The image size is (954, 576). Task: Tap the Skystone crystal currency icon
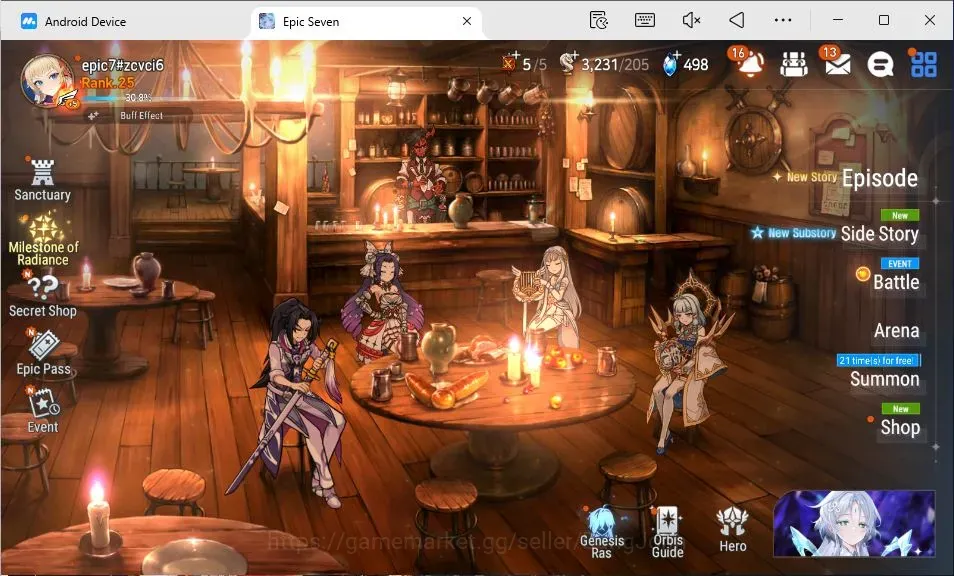point(670,64)
